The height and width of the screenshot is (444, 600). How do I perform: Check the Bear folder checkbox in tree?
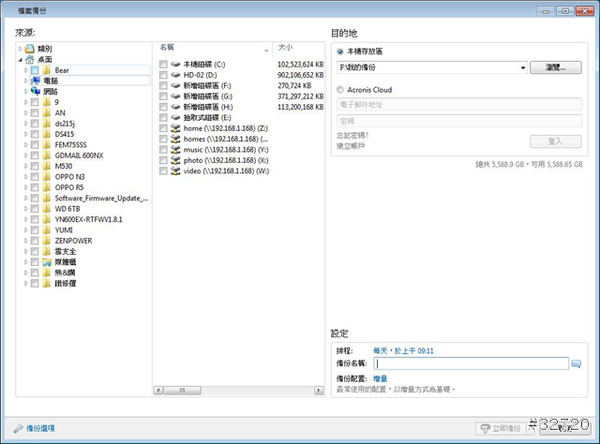click(x=35, y=70)
